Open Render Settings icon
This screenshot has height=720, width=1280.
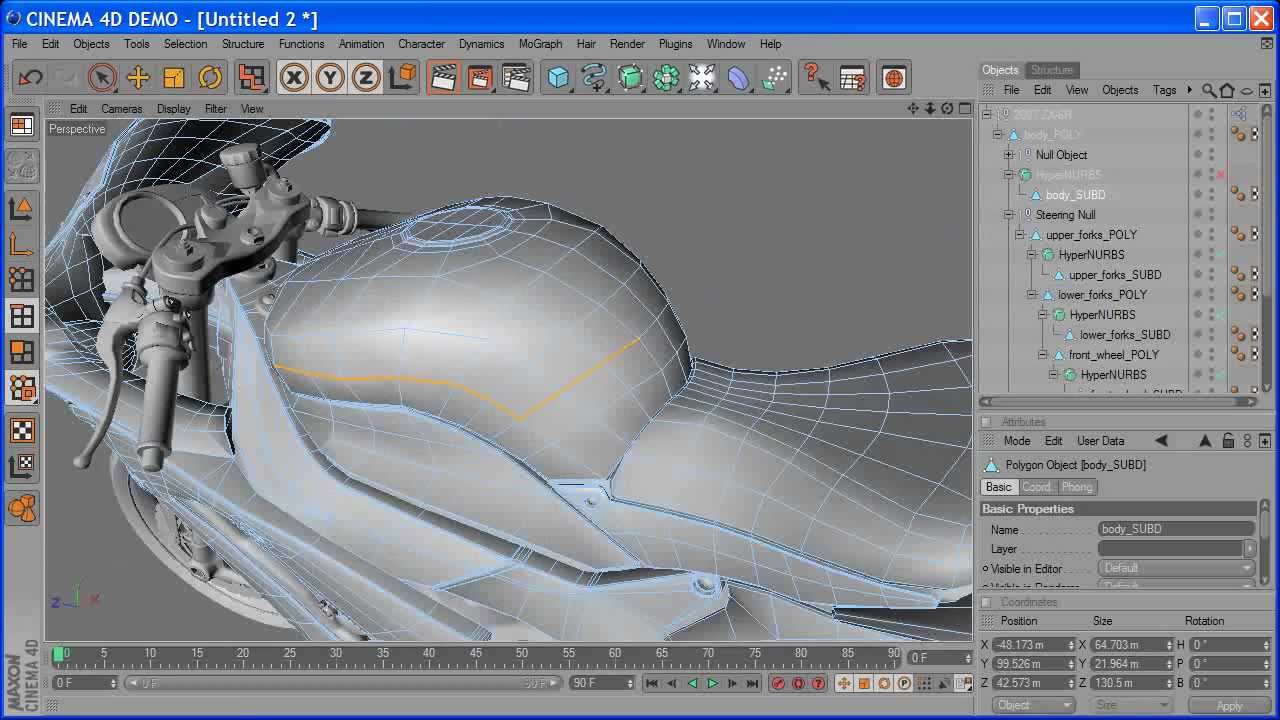516,77
